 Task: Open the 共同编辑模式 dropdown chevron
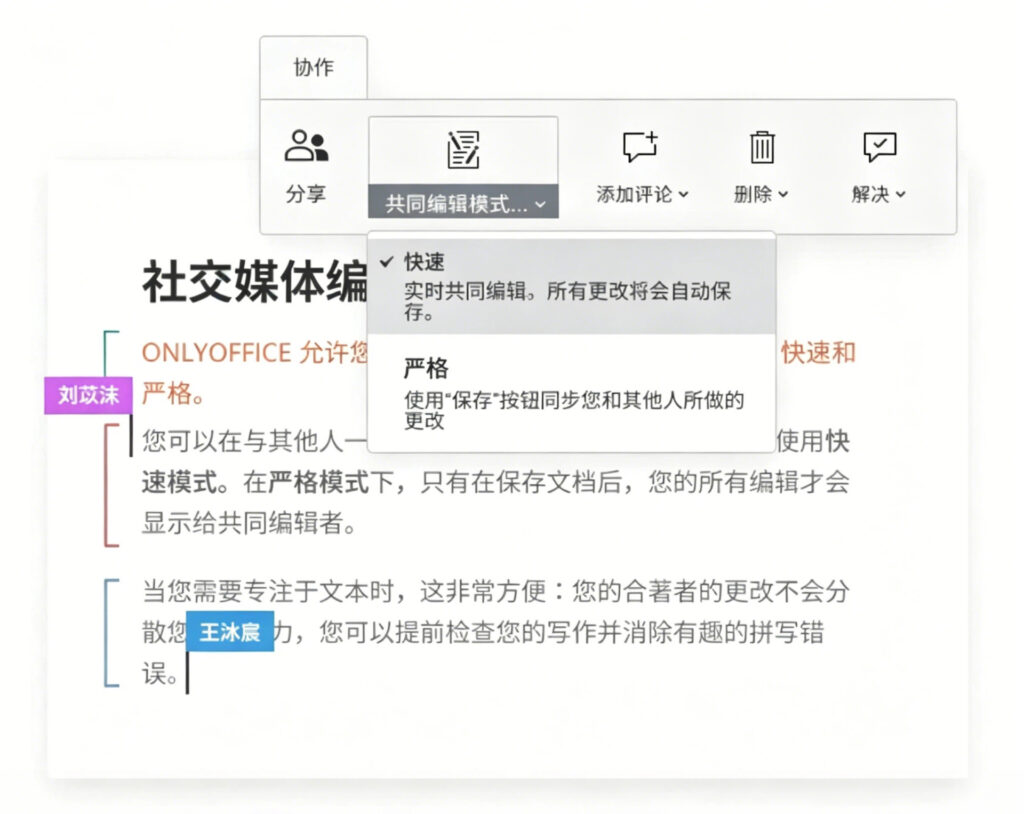tap(540, 203)
